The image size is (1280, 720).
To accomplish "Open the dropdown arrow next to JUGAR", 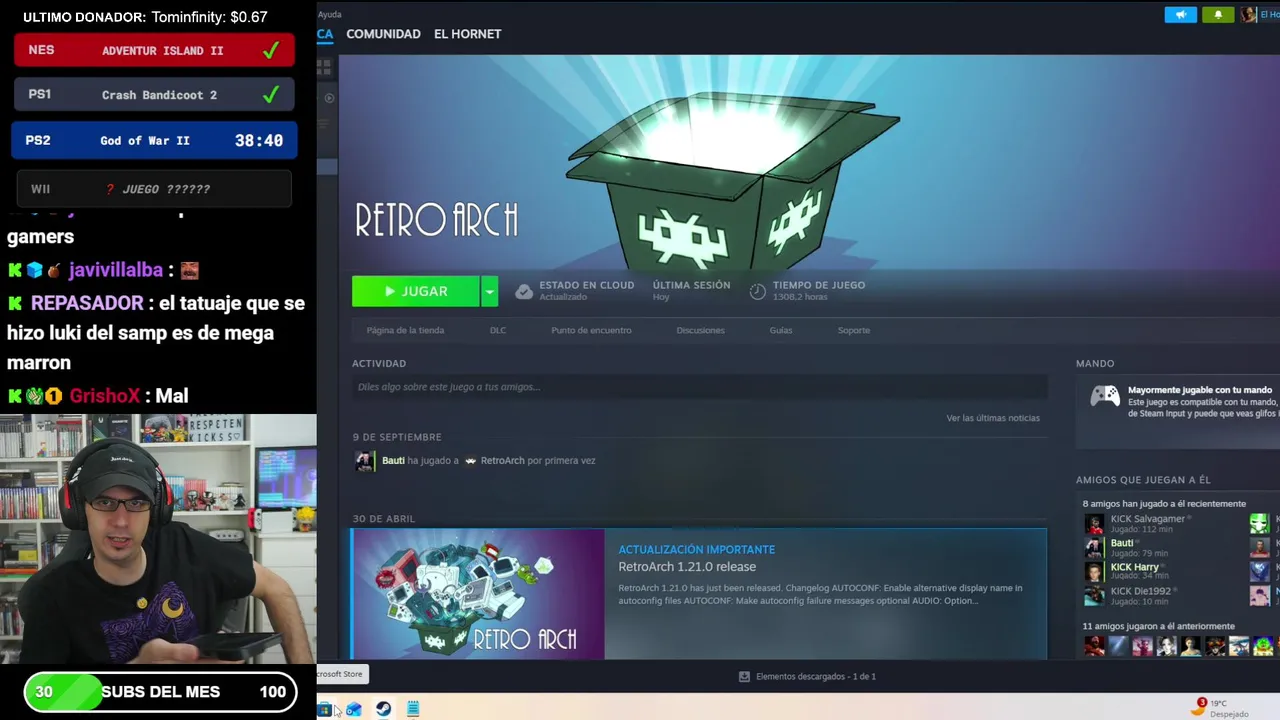I will click(x=489, y=291).
